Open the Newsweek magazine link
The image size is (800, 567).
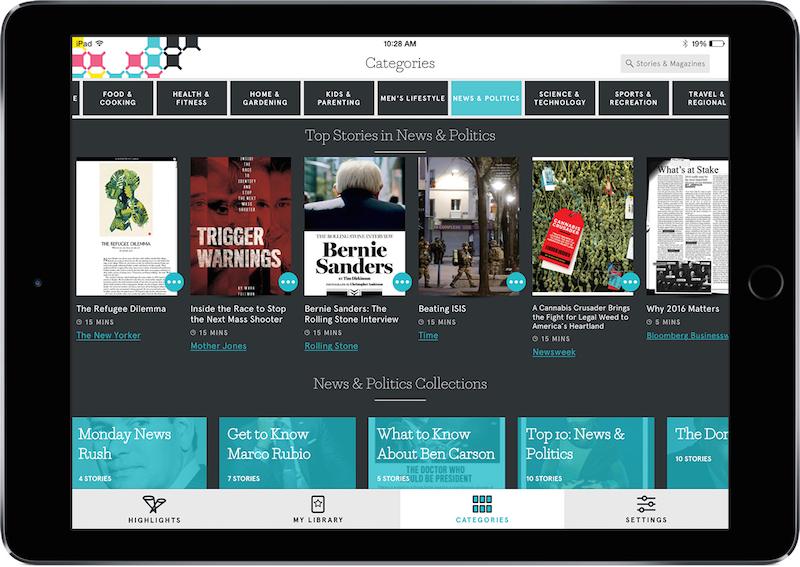point(554,352)
